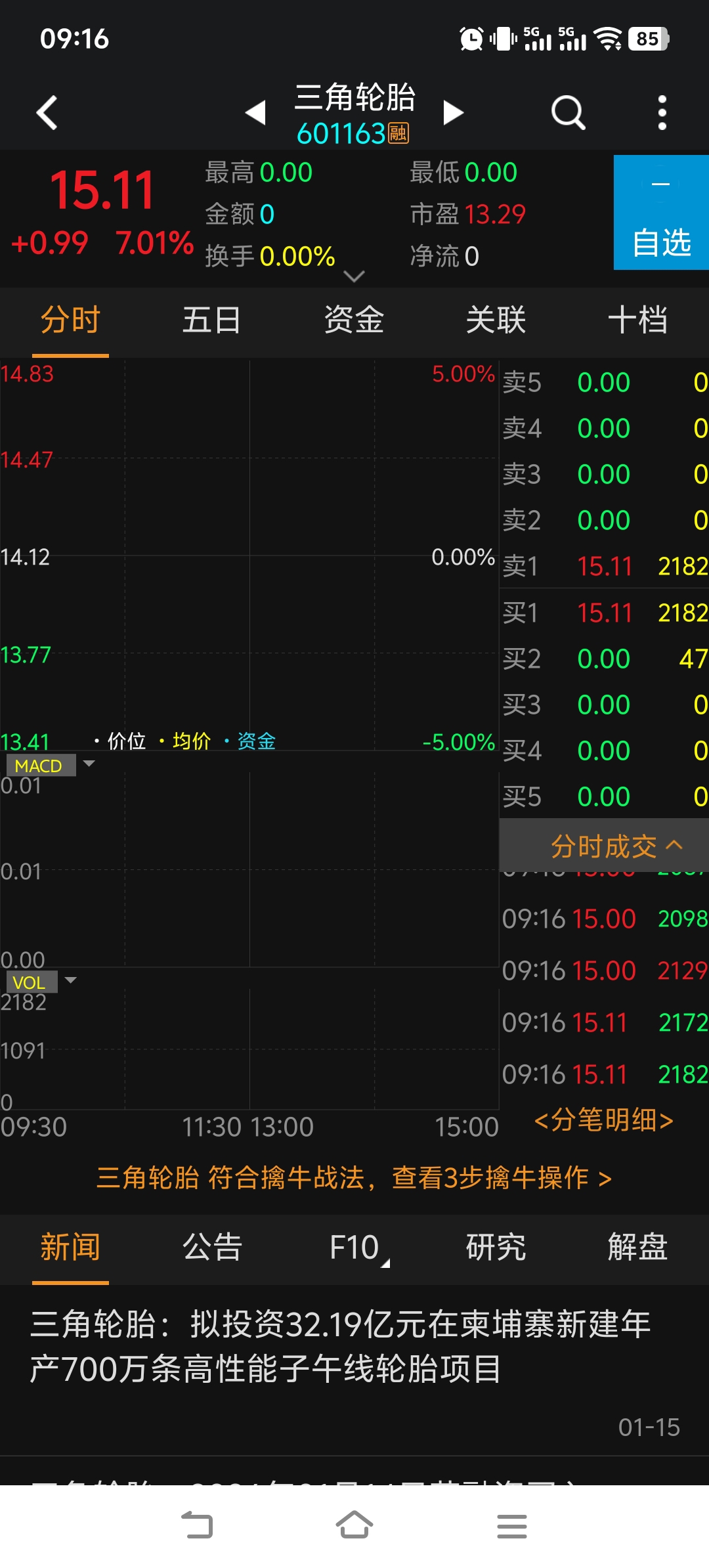Remove stock from 自选 watchlist
The height and width of the screenshot is (1568, 709).
coord(661,213)
